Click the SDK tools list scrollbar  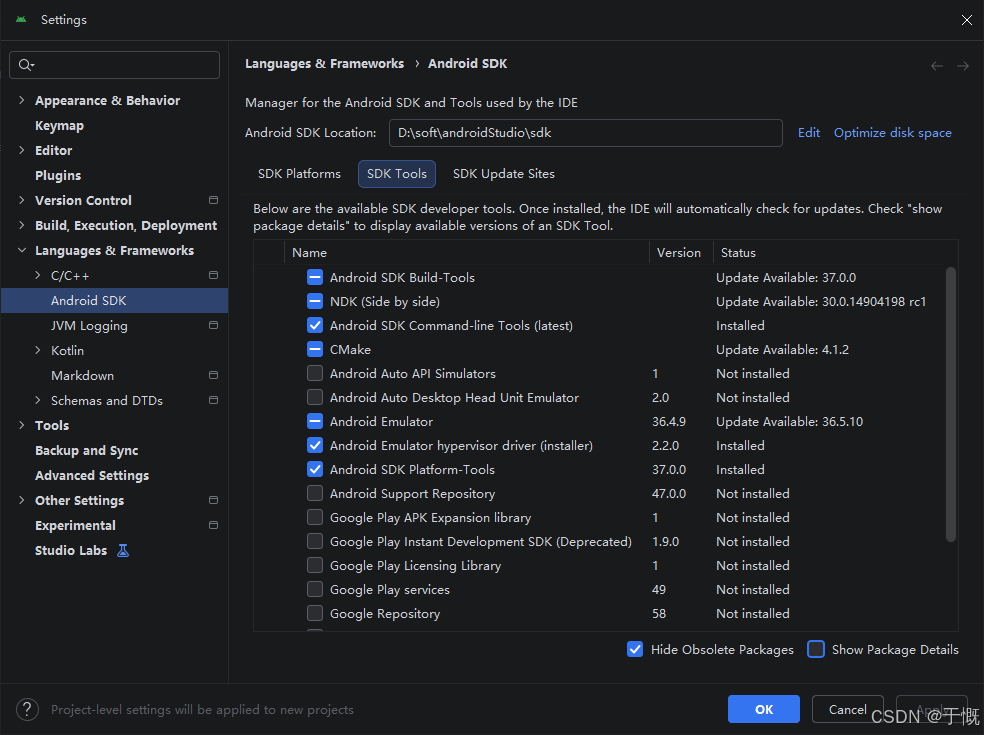tap(951, 404)
